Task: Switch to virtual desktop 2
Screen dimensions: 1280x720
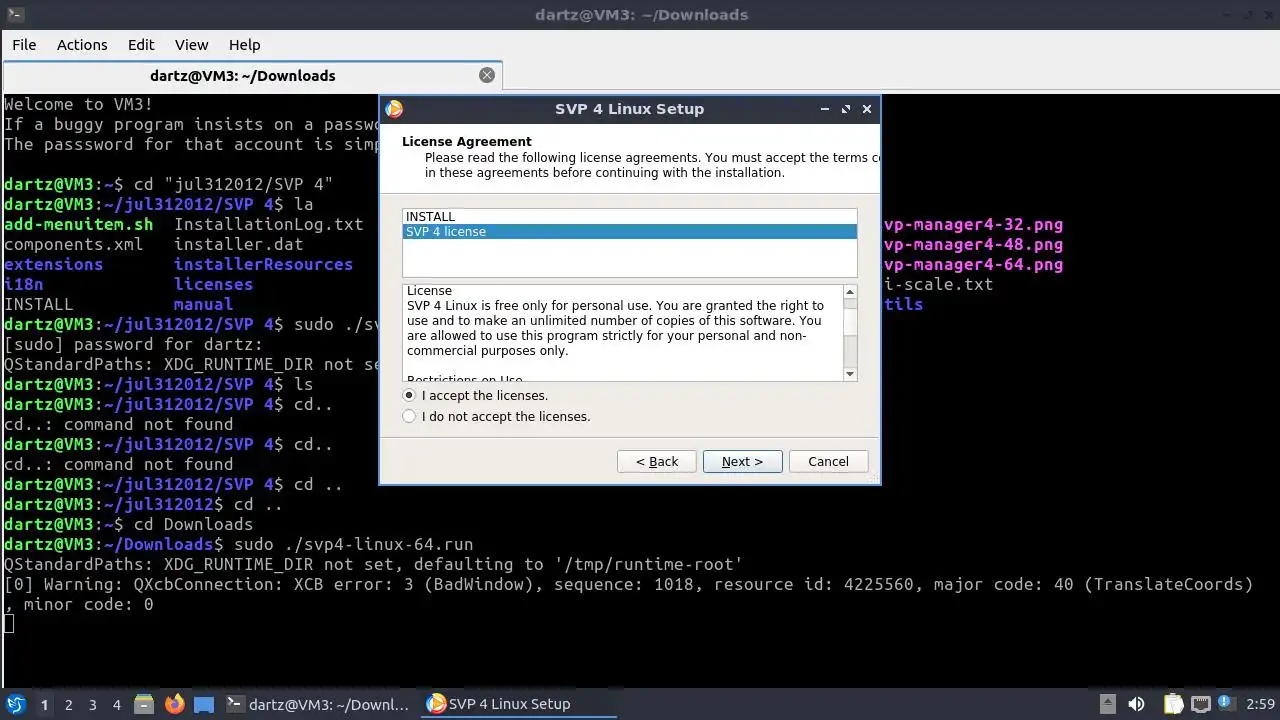Action: [x=68, y=704]
